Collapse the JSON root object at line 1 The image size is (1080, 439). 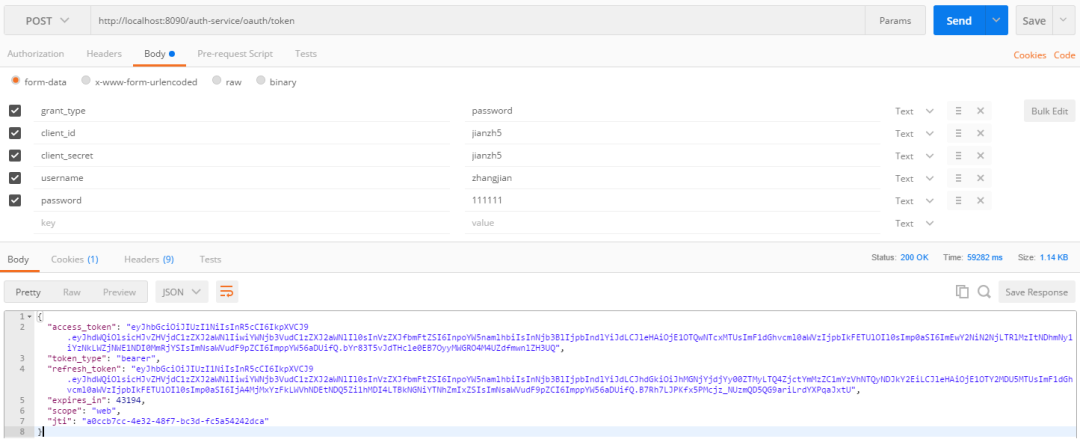(29, 318)
